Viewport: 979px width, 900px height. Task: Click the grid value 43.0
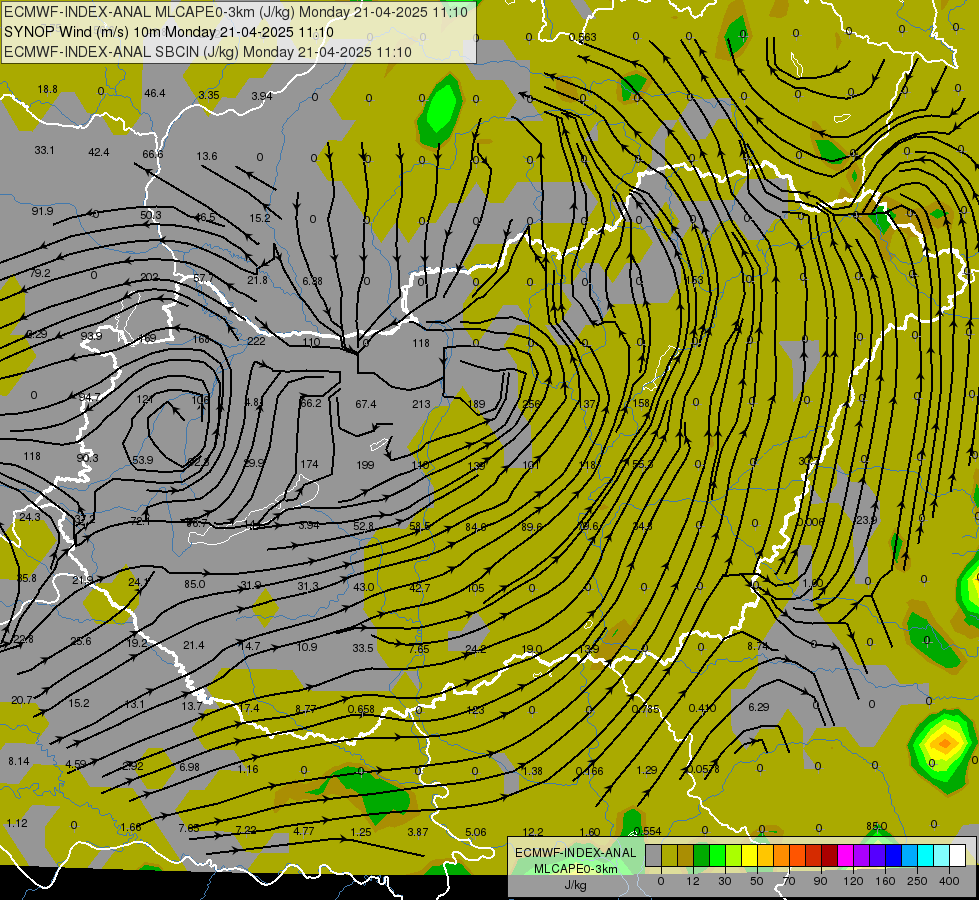[363, 587]
